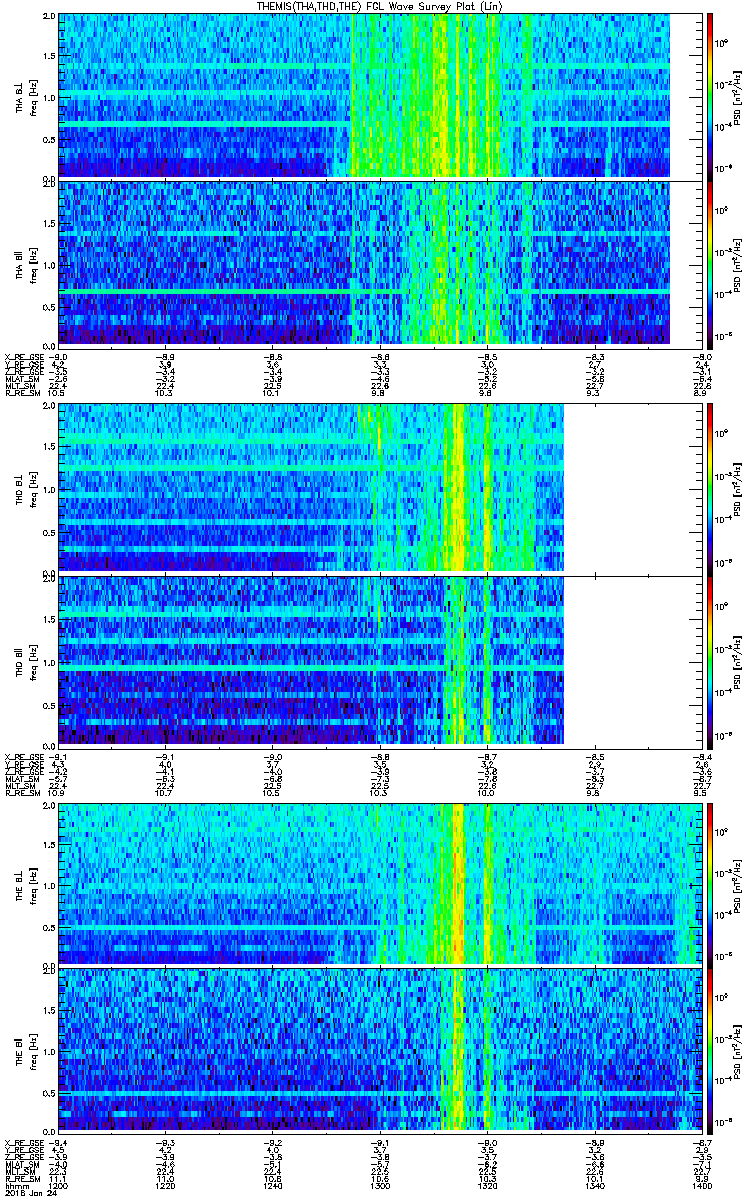Image resolution: width=750 pixels, height=1200 pixels.
Task: Click the color bar beside the THA BII panel
Action: 710,263
